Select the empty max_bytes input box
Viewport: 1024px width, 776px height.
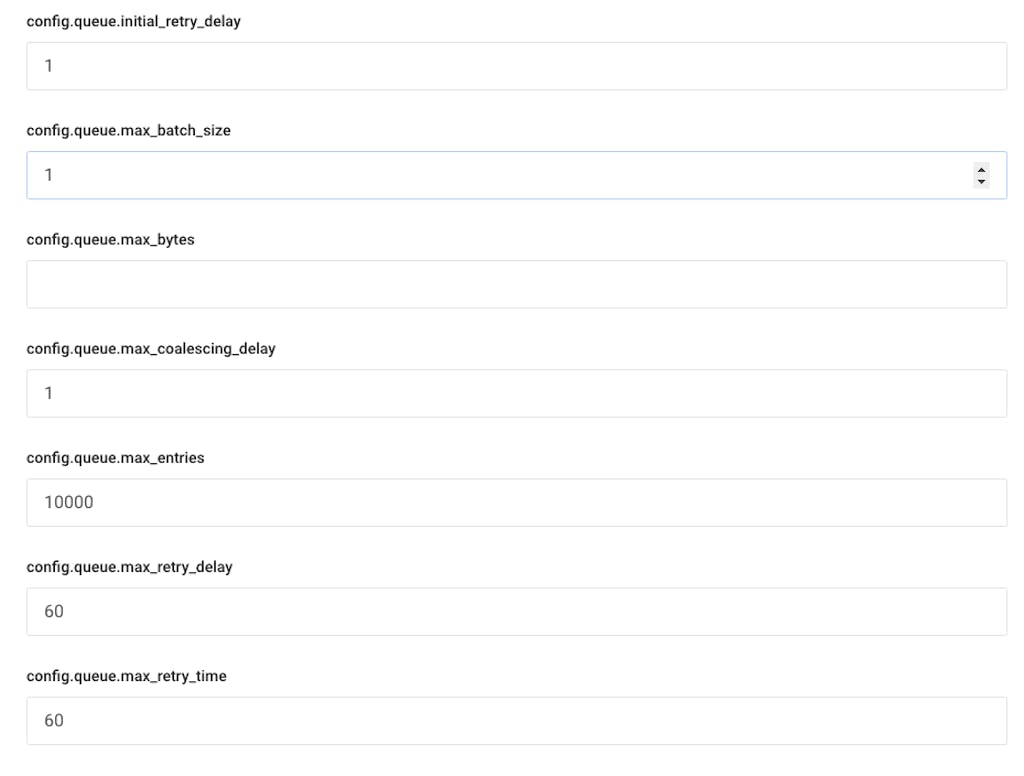tap(516, 284)
